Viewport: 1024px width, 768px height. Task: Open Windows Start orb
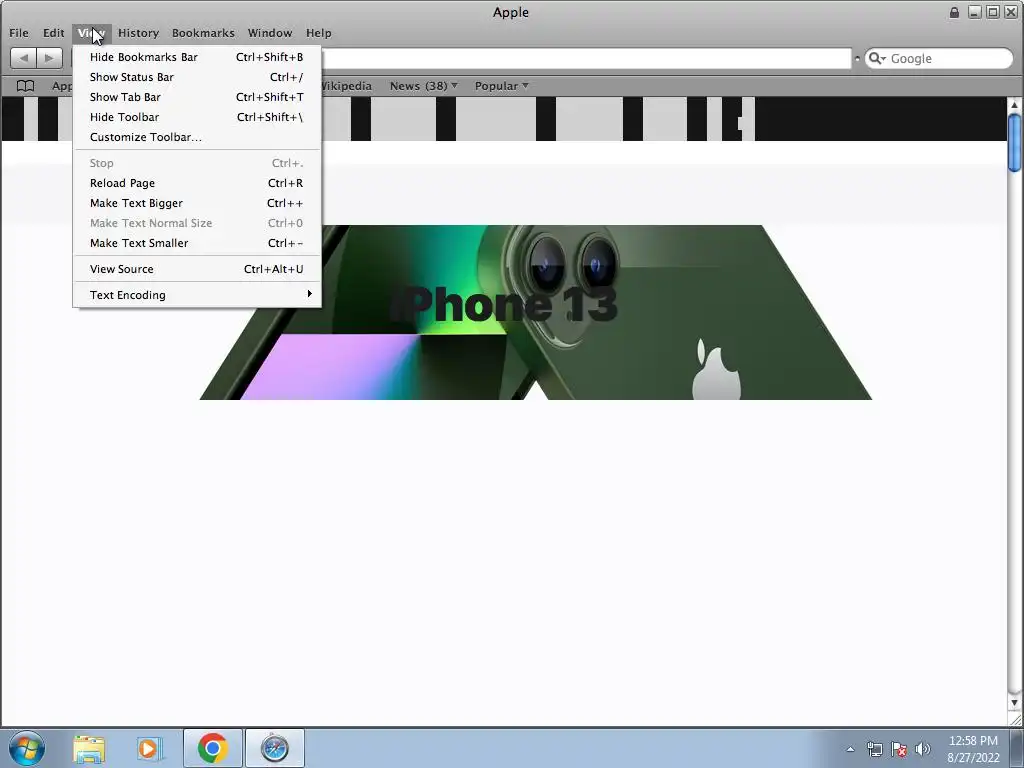point(27,748)
